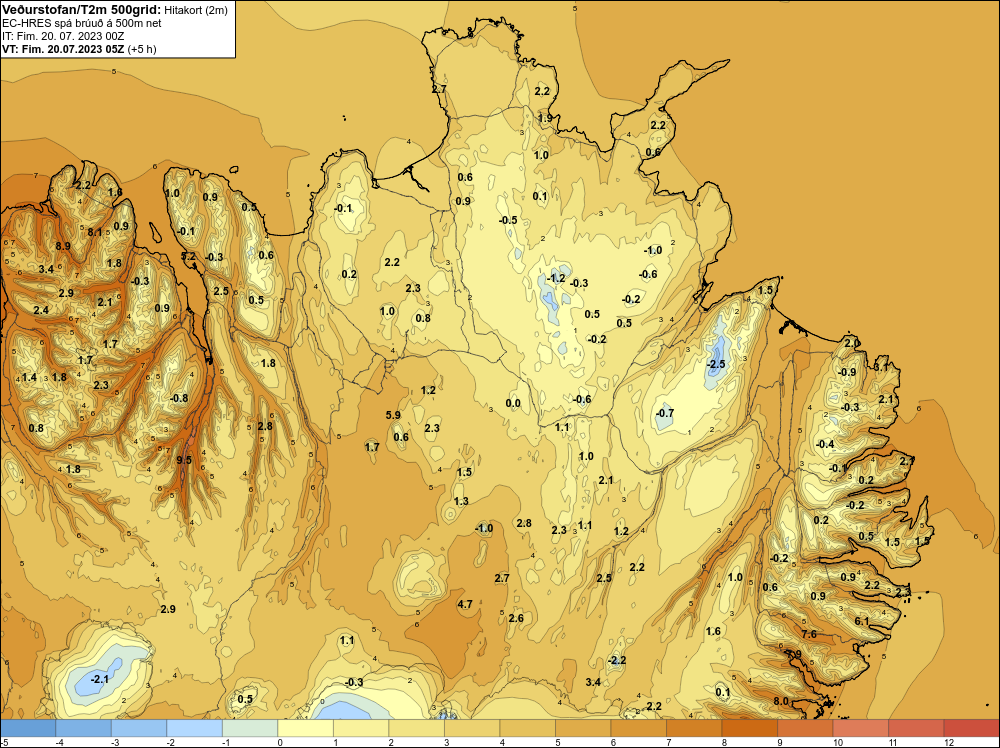Select the 8.9 temperature reading
Image resolution: width=1000 pixels, height=748 pixels.
click(x=62, y=246)
